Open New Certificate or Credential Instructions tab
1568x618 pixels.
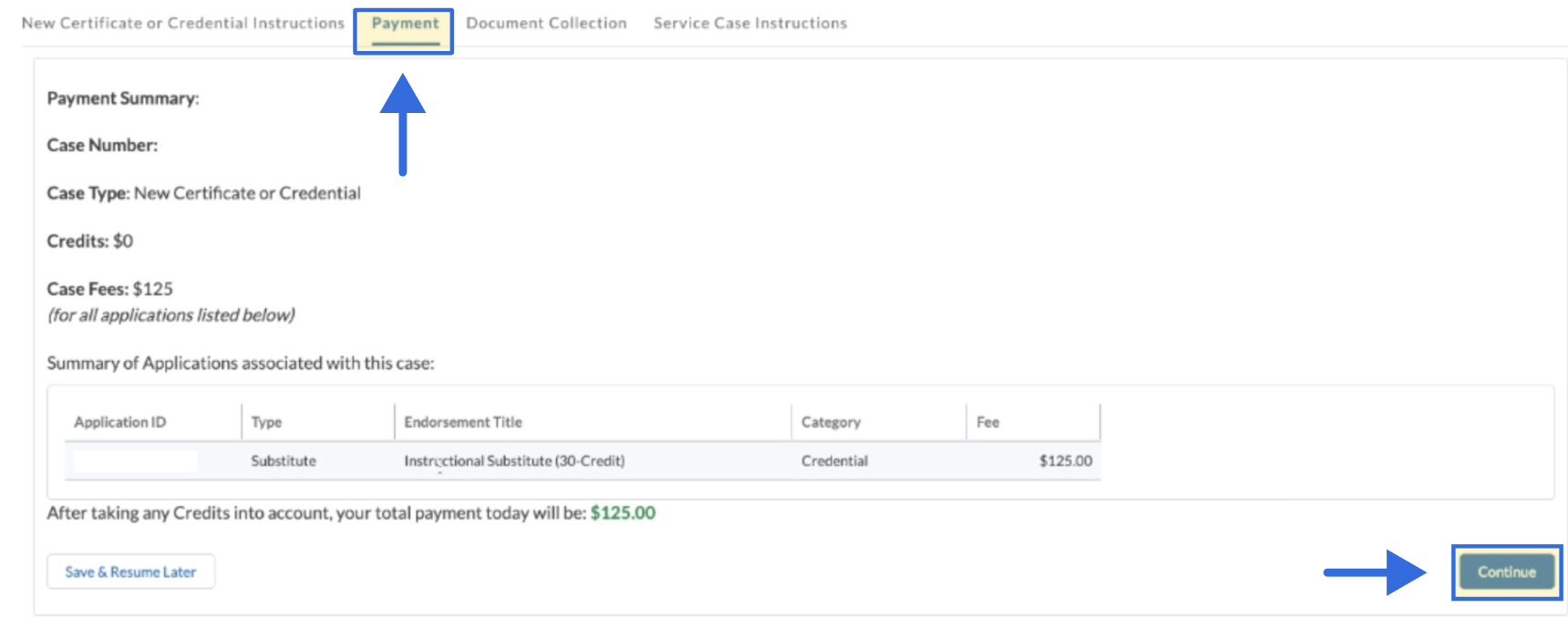pyautogui.click(x=183, y=23)
